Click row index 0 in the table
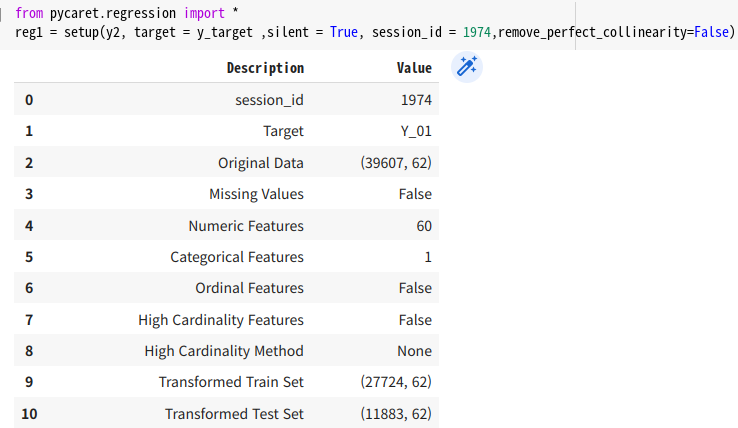This screenshot has height=428, width=738. [x=29, y=100]
